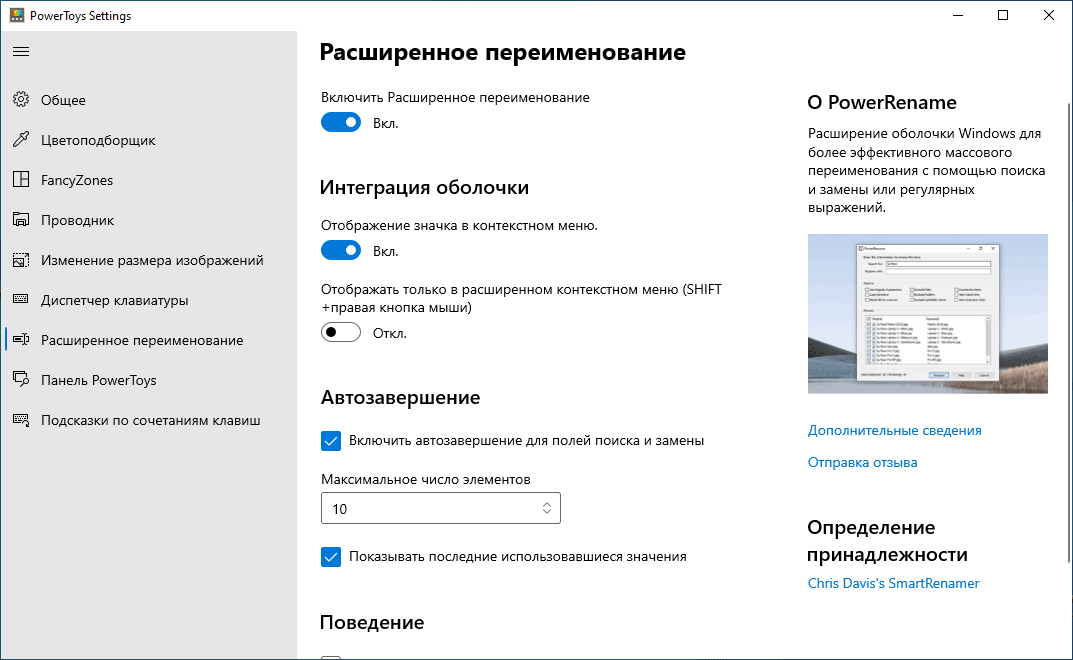The image size is (1073, 660).
Task: Click the Поведение section heading
Action: tap(372, 622)
